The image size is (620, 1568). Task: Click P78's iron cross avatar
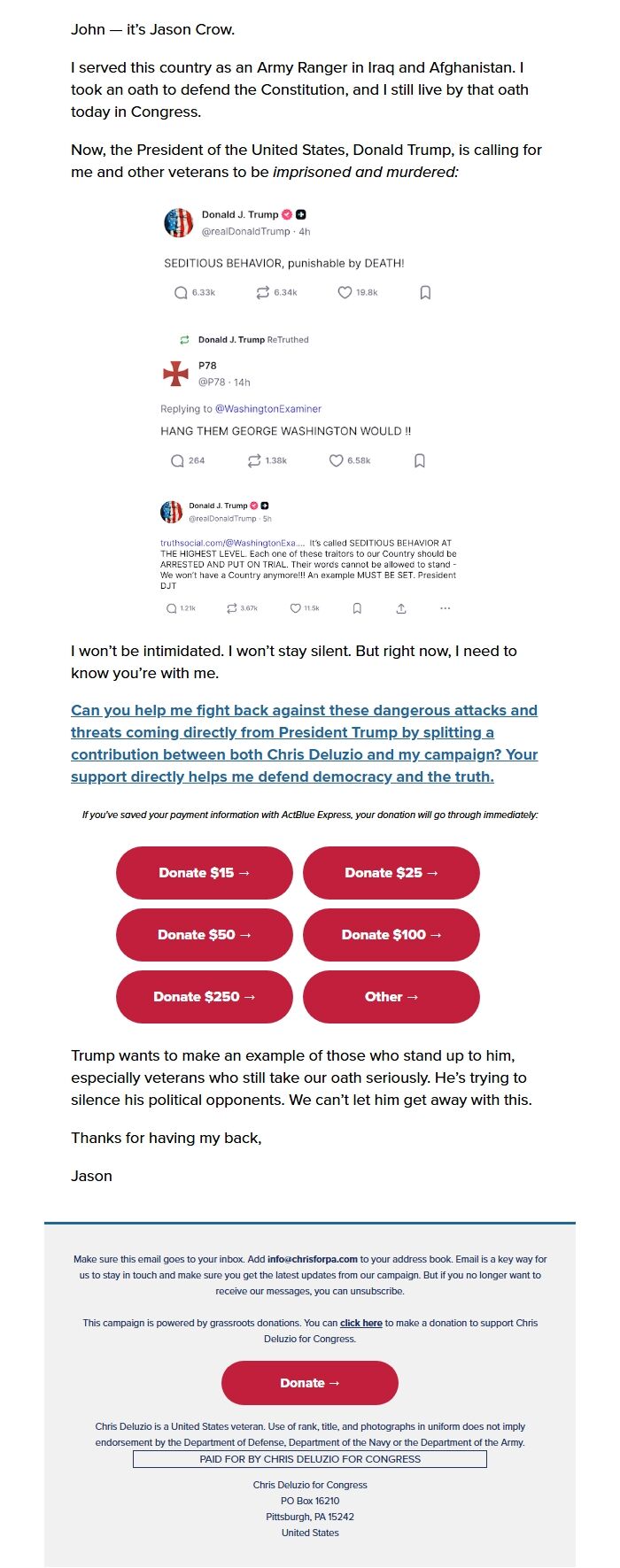pos(174,373)
